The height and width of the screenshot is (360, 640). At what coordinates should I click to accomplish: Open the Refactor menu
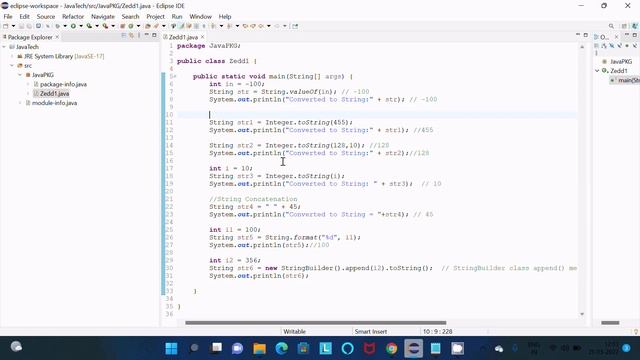click(73, 17)
